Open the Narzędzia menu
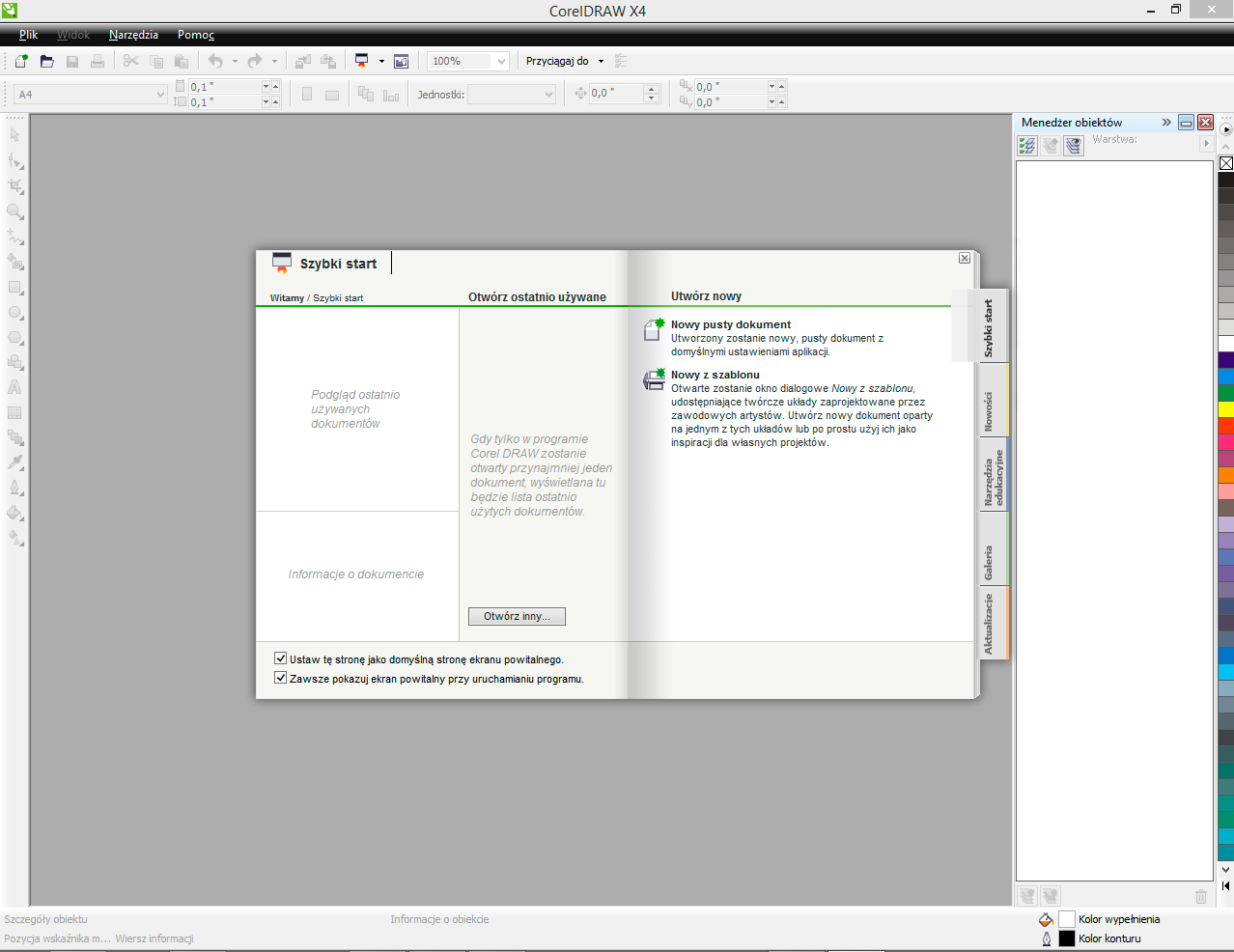The height and width of the screenshot is (952, 1234). tap(133, 35)
